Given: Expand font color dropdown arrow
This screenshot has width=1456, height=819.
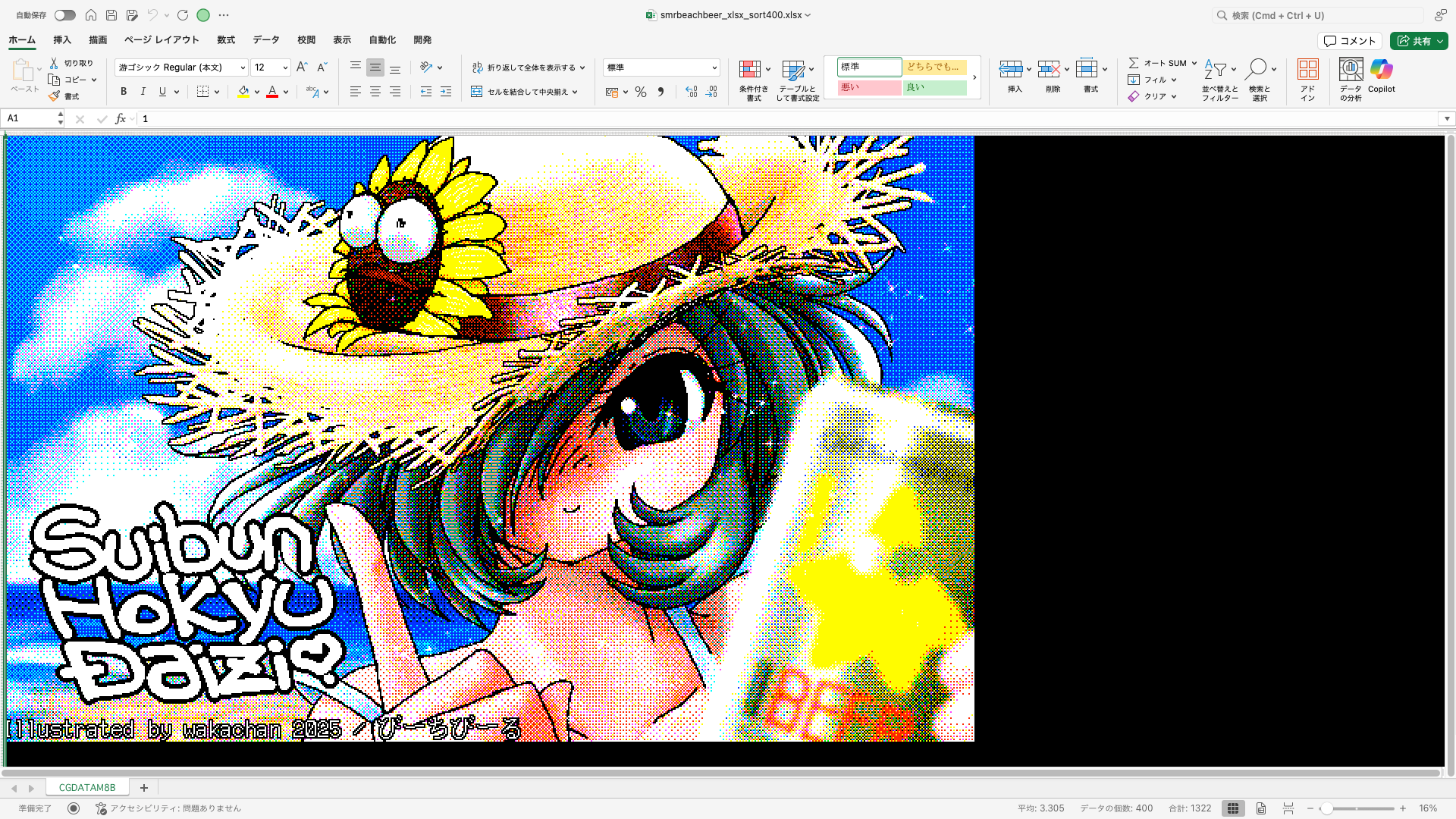Looking at the screenshot, I should (x=286, y=92).
